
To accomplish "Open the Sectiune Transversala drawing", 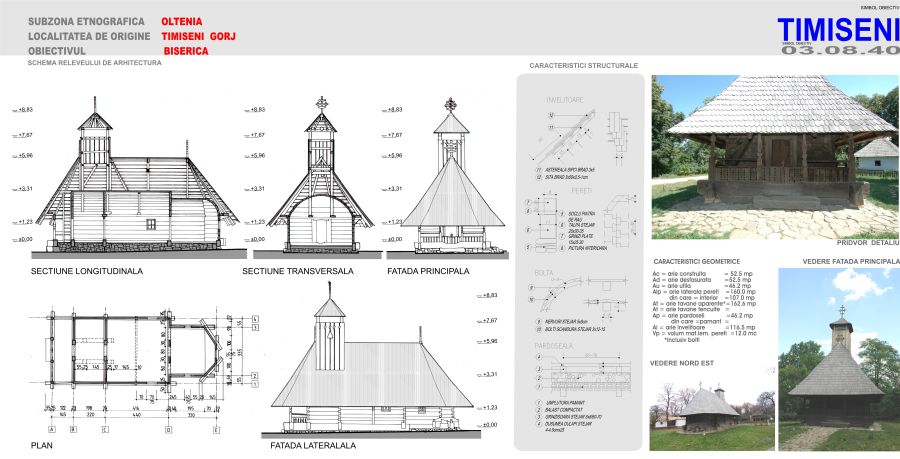I will 320,178.
